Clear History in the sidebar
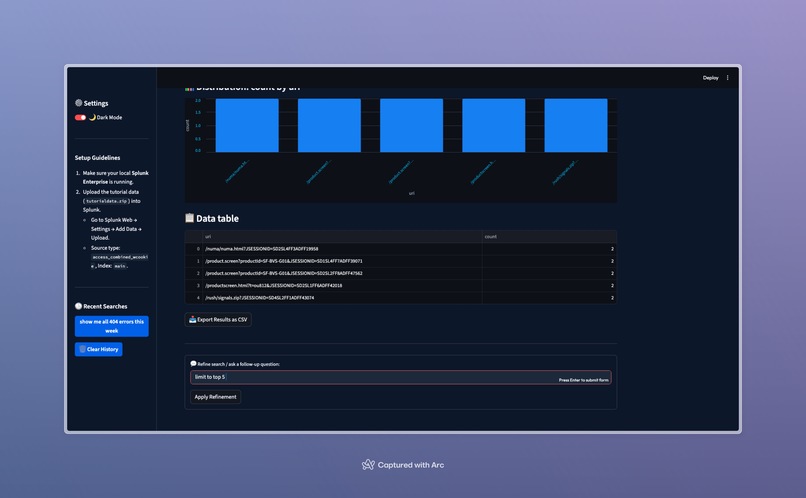Screen dimensions: 806x498 (99, 349)
